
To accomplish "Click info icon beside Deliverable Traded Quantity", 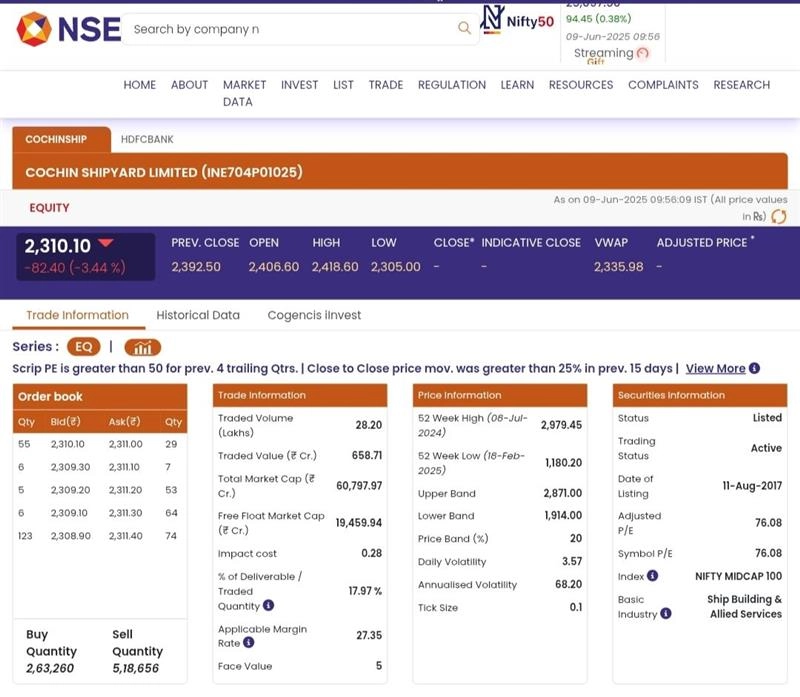I will 268,605.
